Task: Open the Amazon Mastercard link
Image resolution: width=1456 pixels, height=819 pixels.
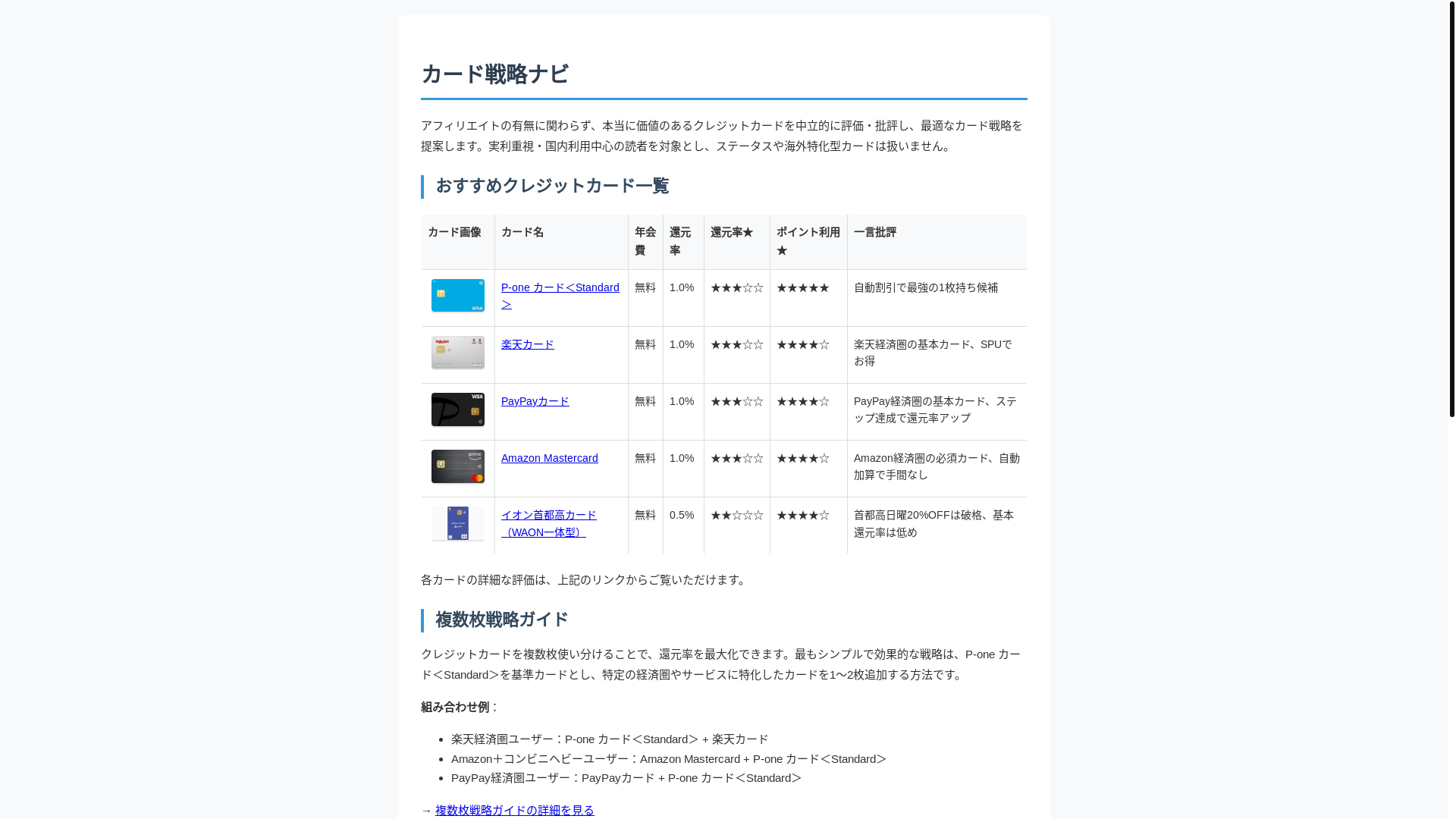Action: pyautogui.click(x=549, y=458)
